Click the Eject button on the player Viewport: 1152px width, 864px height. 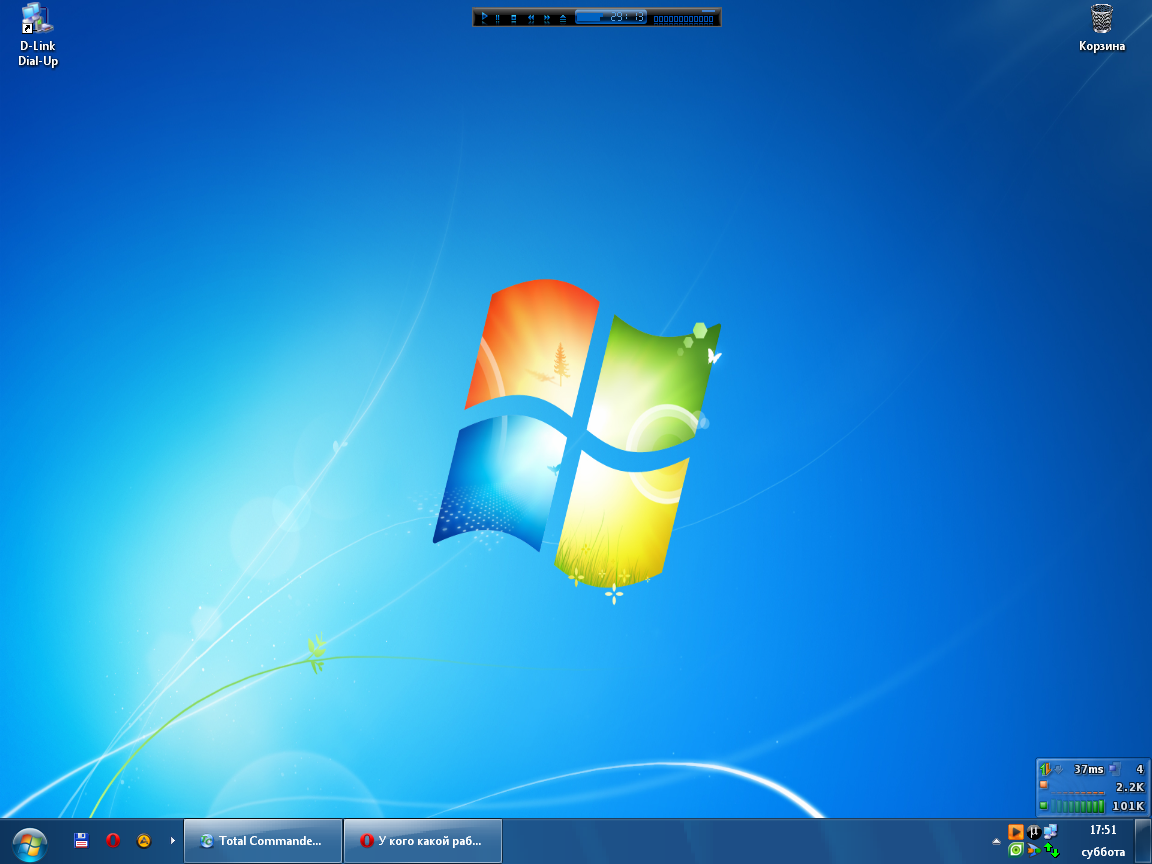(563, 17)
